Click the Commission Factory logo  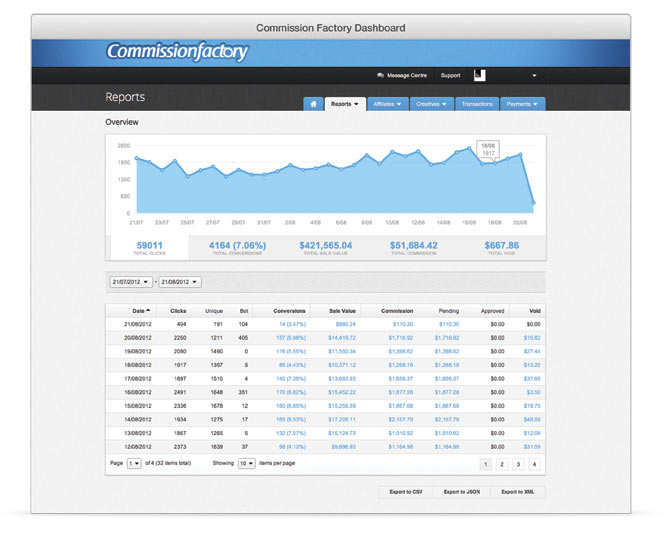[177, 52]
